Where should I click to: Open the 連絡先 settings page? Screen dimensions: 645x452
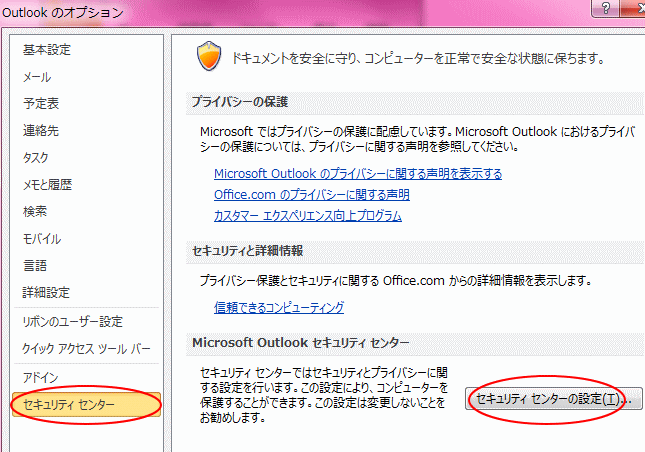coord(41,130)
